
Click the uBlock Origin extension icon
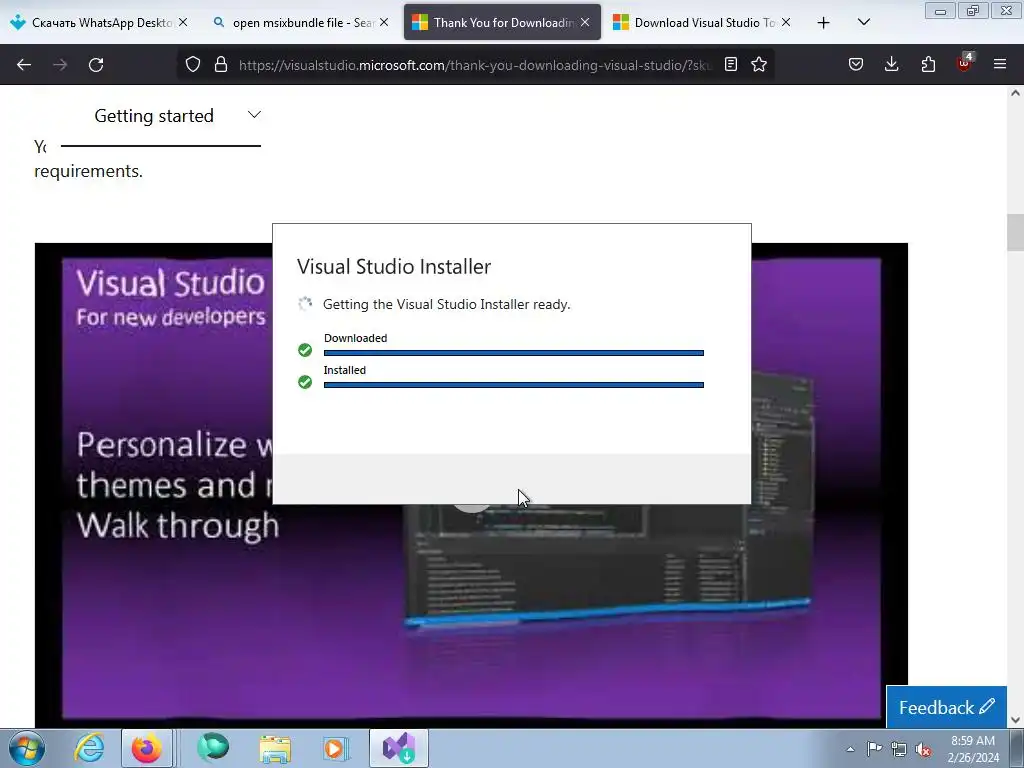coord(964,63)
